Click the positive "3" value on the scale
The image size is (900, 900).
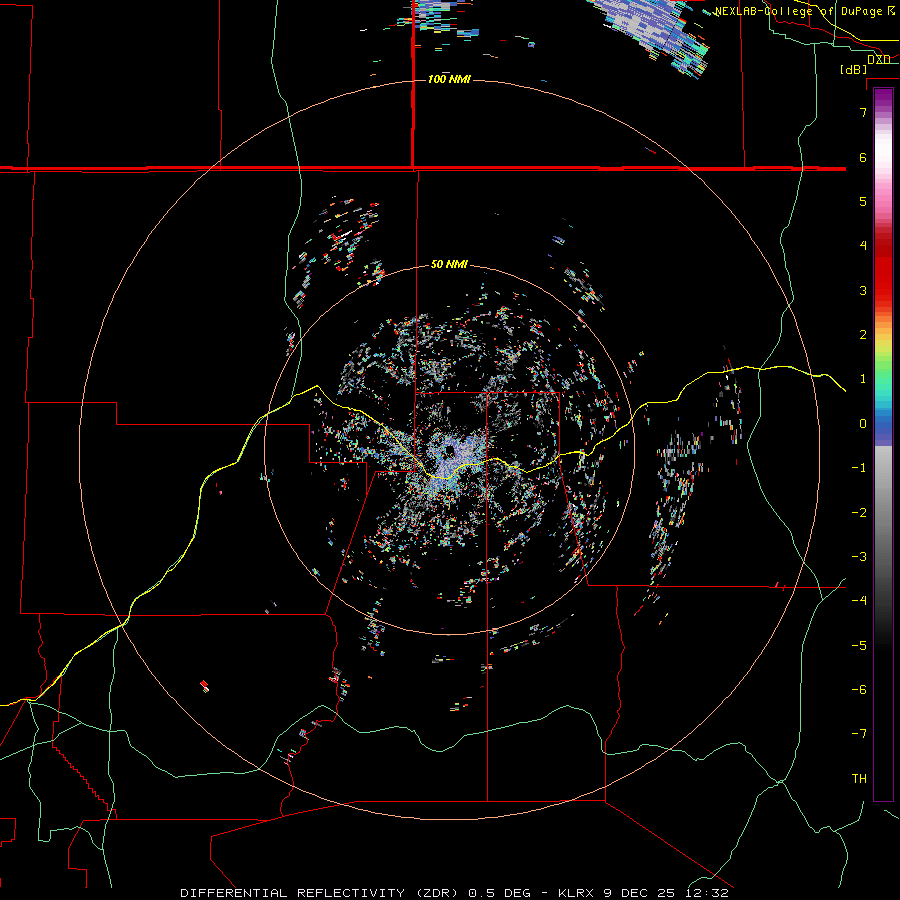pyautogui.click(x=863, y=290)
